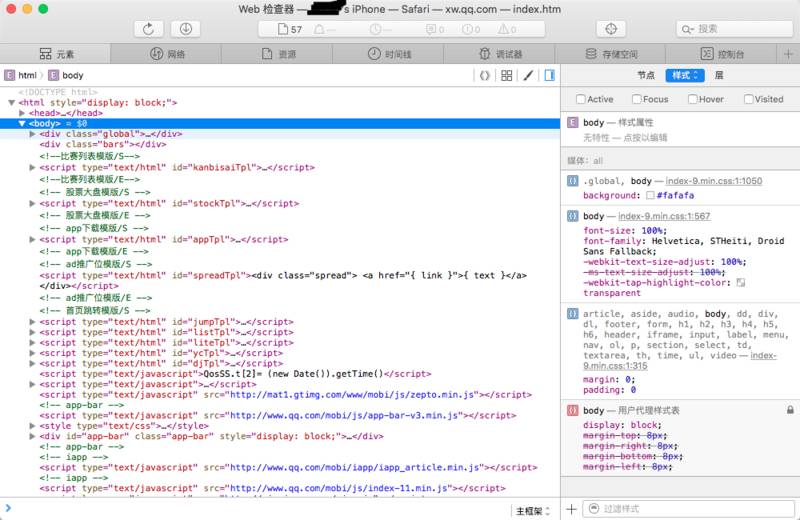Open the index-11.min.js script src link

point(341,488)
